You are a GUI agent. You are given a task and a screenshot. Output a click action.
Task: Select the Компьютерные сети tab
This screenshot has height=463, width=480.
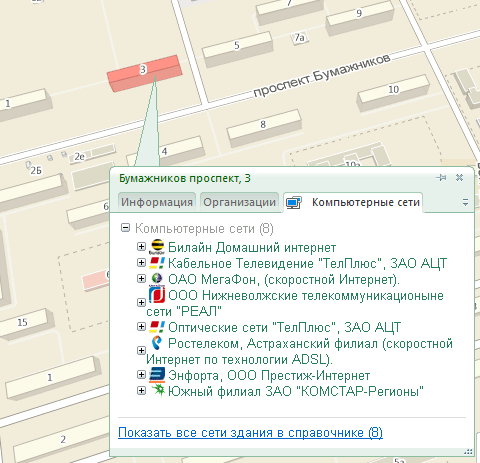pyautogui.click(x=353, y=202)
